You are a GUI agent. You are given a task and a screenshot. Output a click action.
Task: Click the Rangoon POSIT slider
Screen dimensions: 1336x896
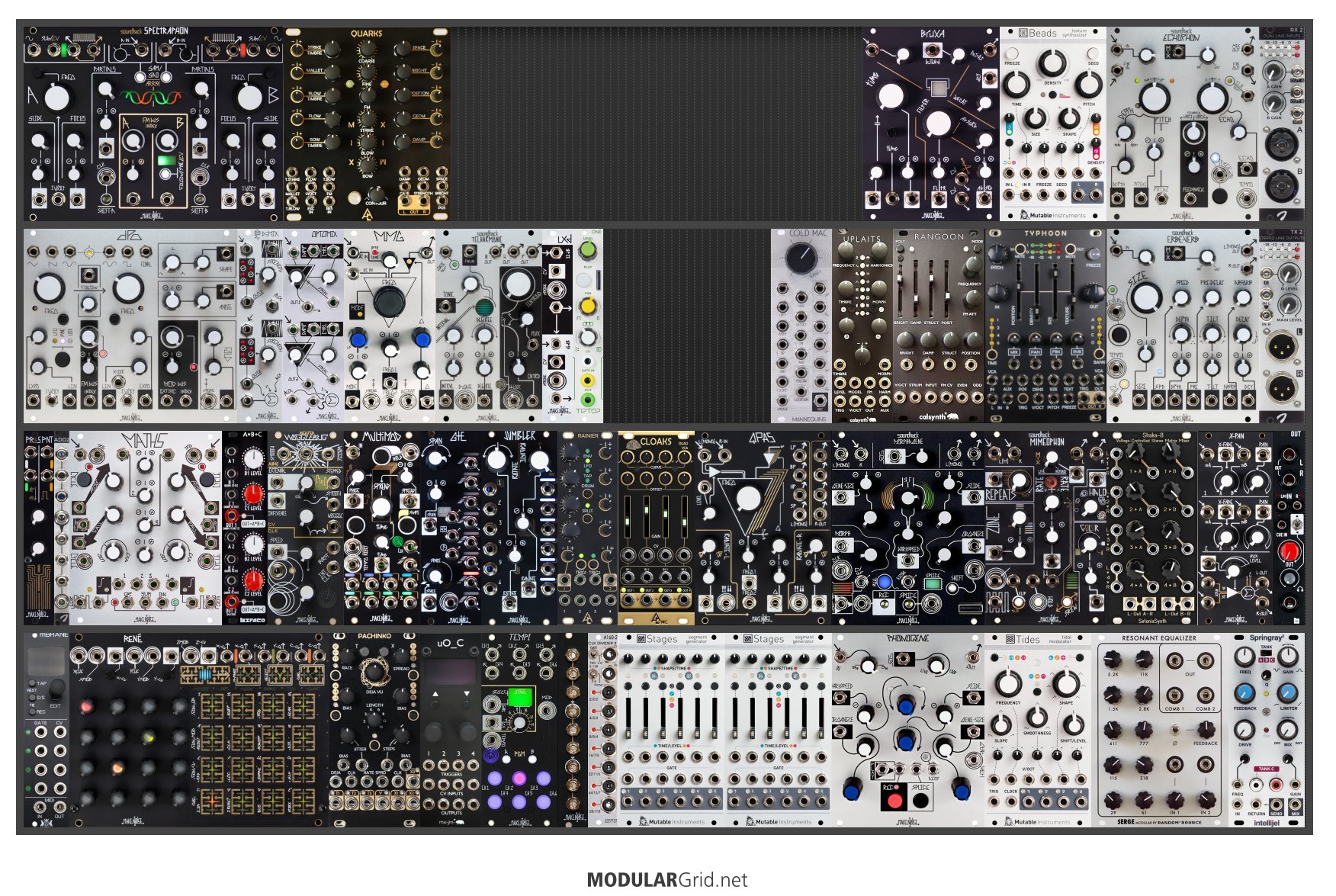(947, 288)
